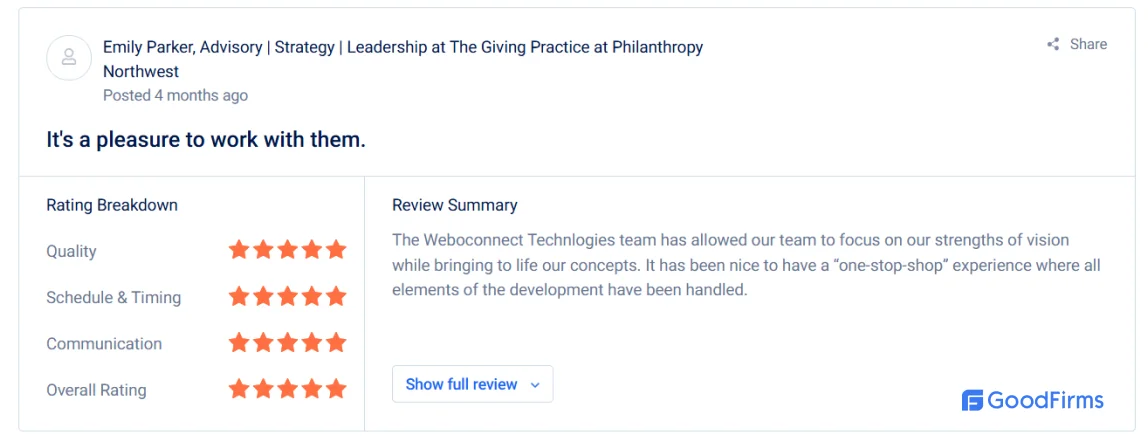This screenshot has height=439, width=1148.
Task: Click the Posted 4 months ago timestamp
Action: click(x=175, y=95)
